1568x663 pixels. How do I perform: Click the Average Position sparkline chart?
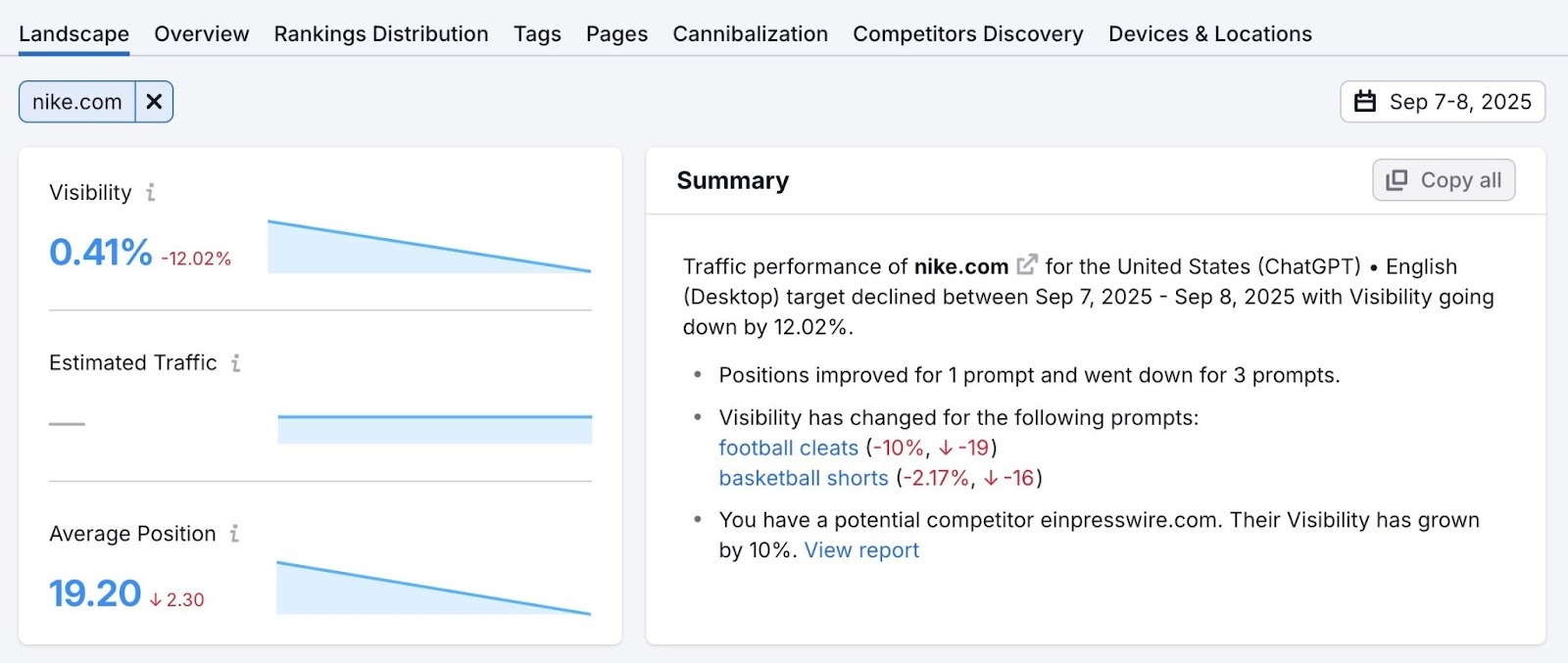[x=434, y=588]
